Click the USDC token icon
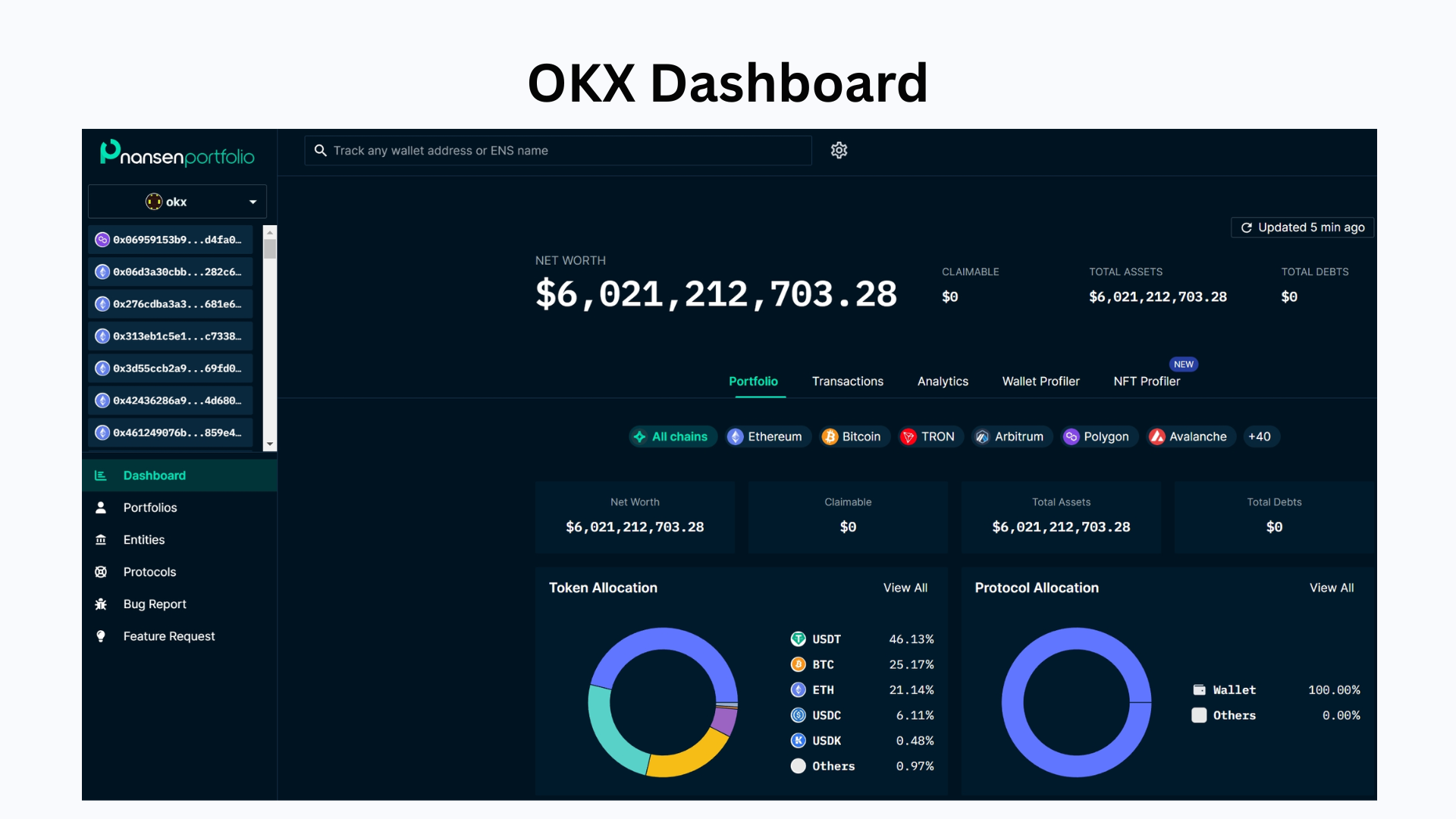1456x819 pixels. click(798, 715)
